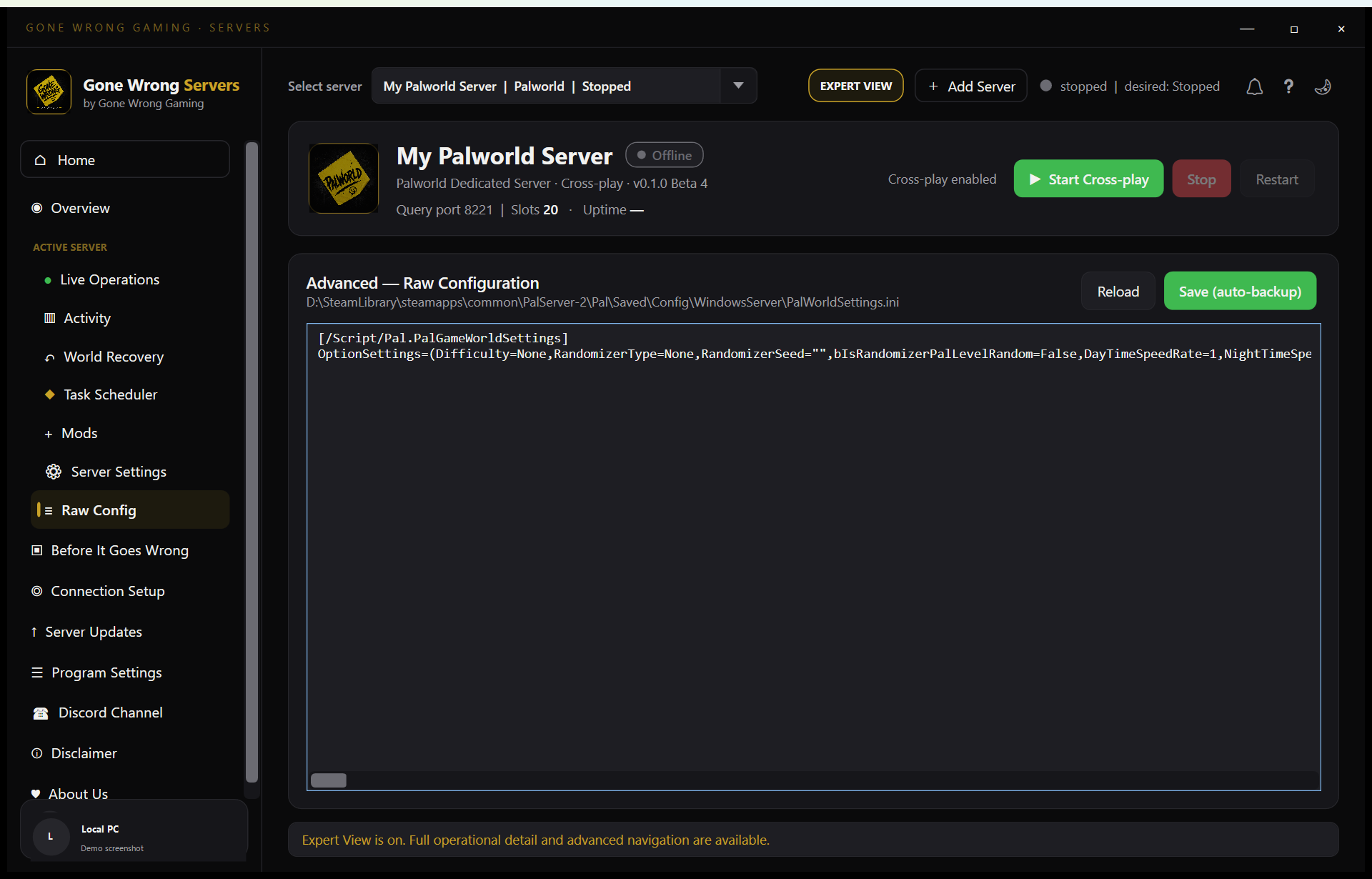Click the Program Settings hamburger icon
The width and height of the screenshot is (1372, 879).
(x=37, y=672)
